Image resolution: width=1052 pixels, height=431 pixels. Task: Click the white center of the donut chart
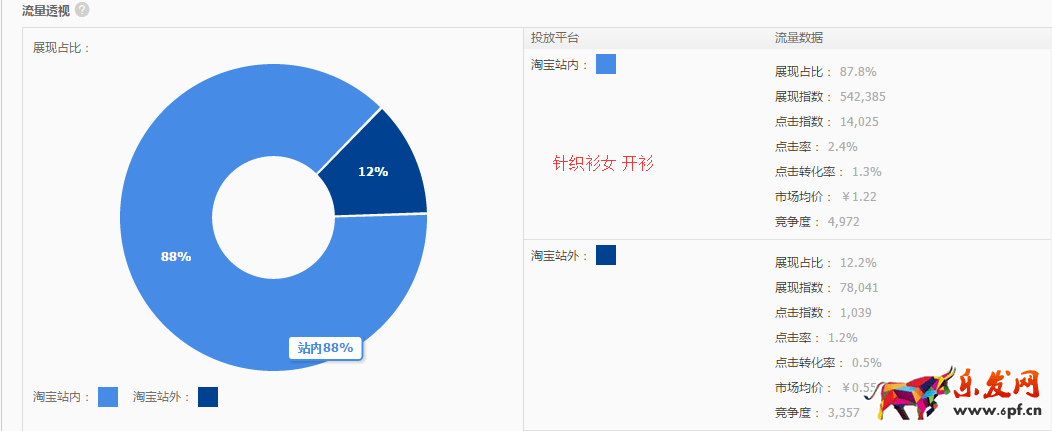[x=273, y=217]
